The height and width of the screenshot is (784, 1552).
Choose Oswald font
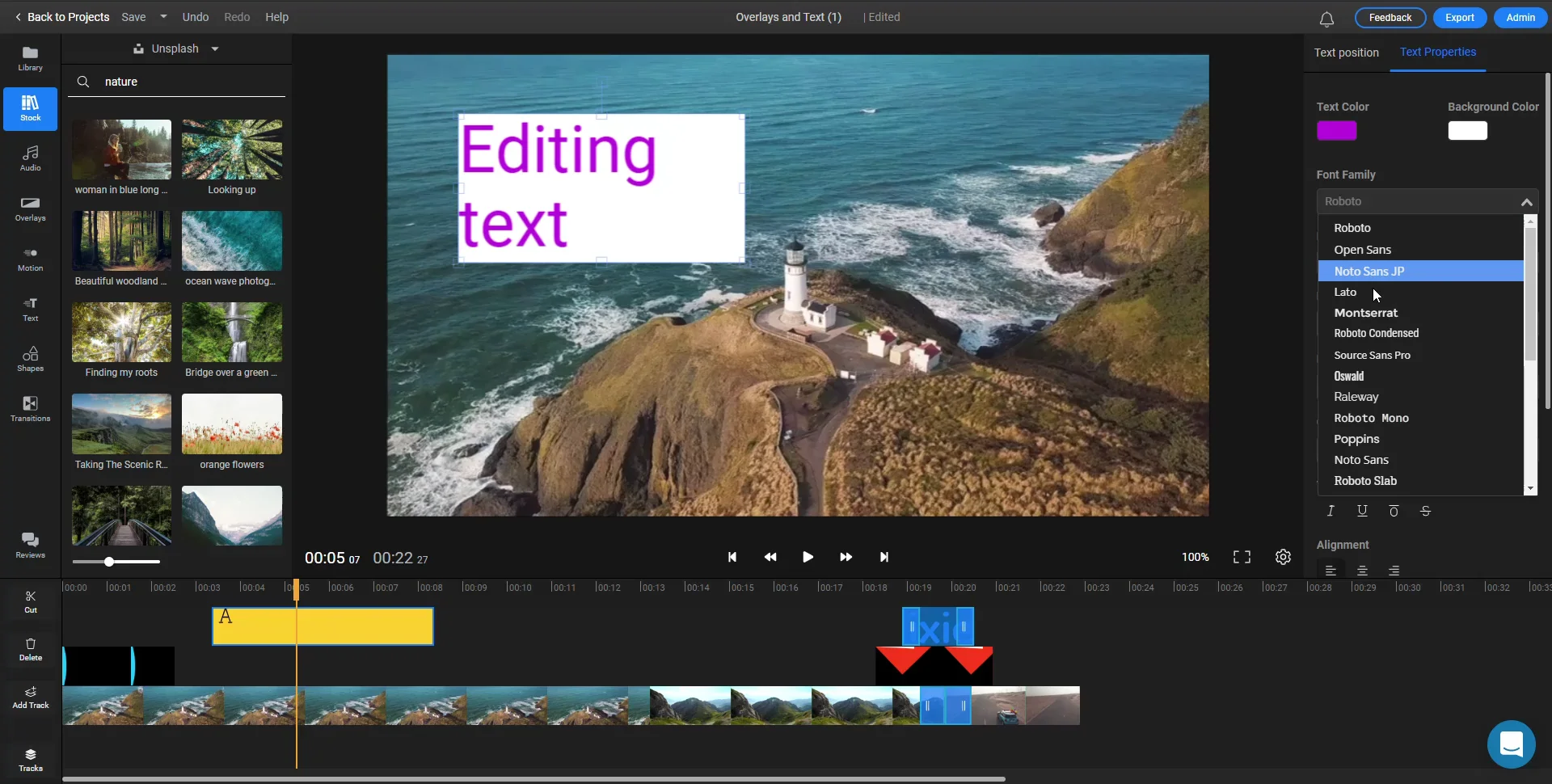coord(1420,376)
